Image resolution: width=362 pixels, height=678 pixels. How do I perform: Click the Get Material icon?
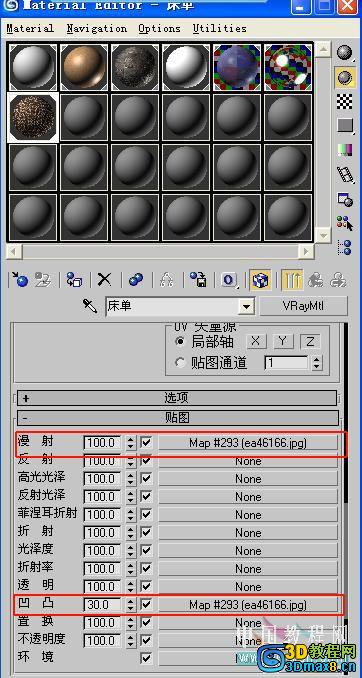pyautogui.click(x=20, y=280)
